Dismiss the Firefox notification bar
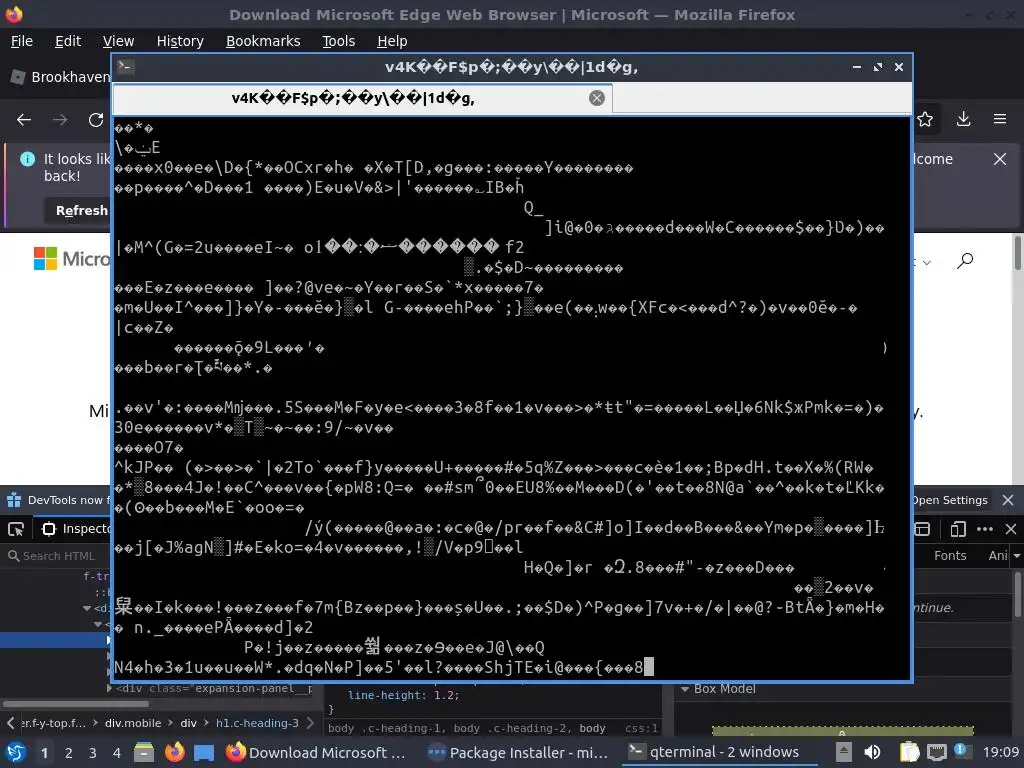 click(1000, 159)
